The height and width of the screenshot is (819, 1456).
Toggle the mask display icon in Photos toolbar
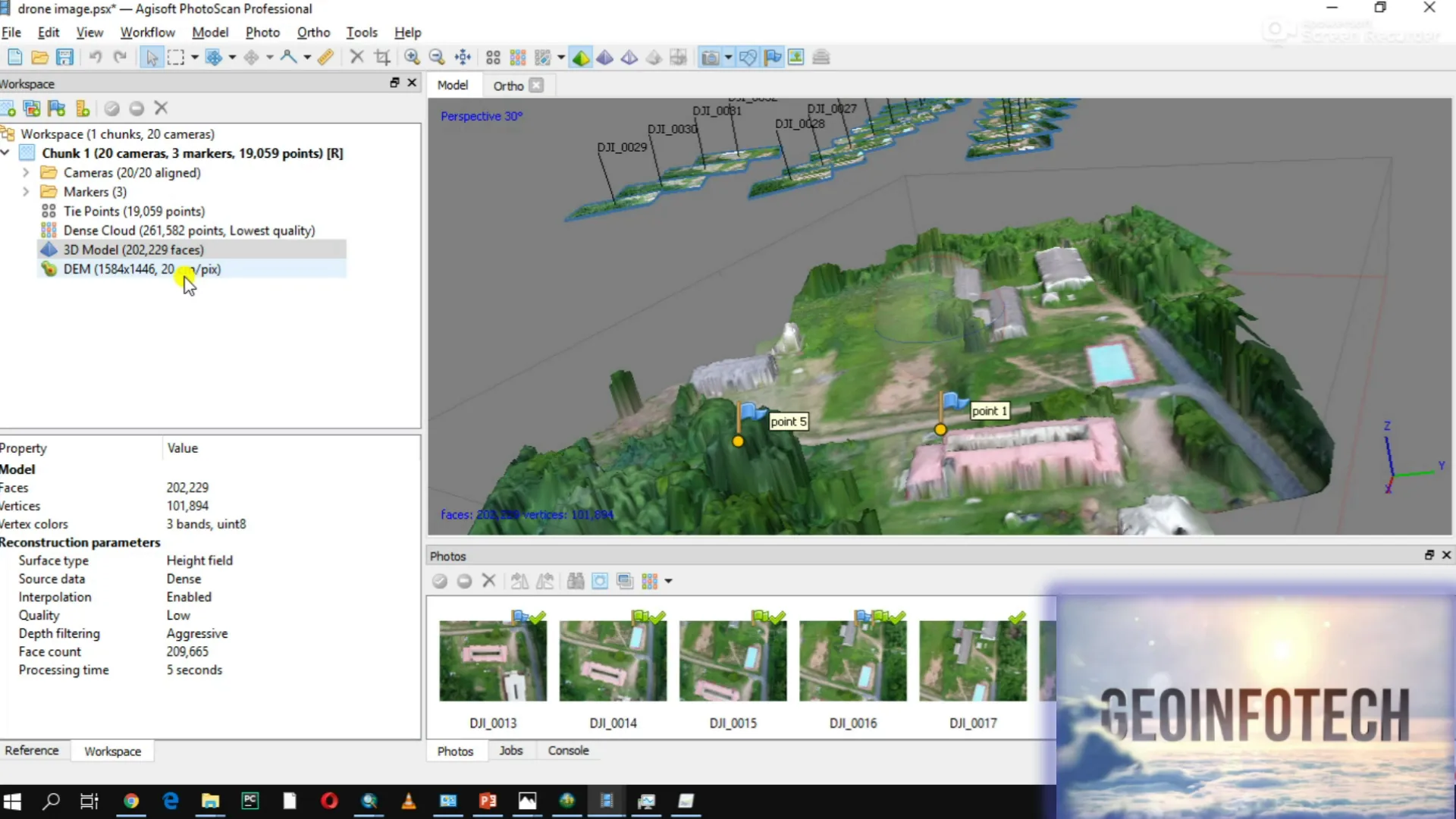600,581
